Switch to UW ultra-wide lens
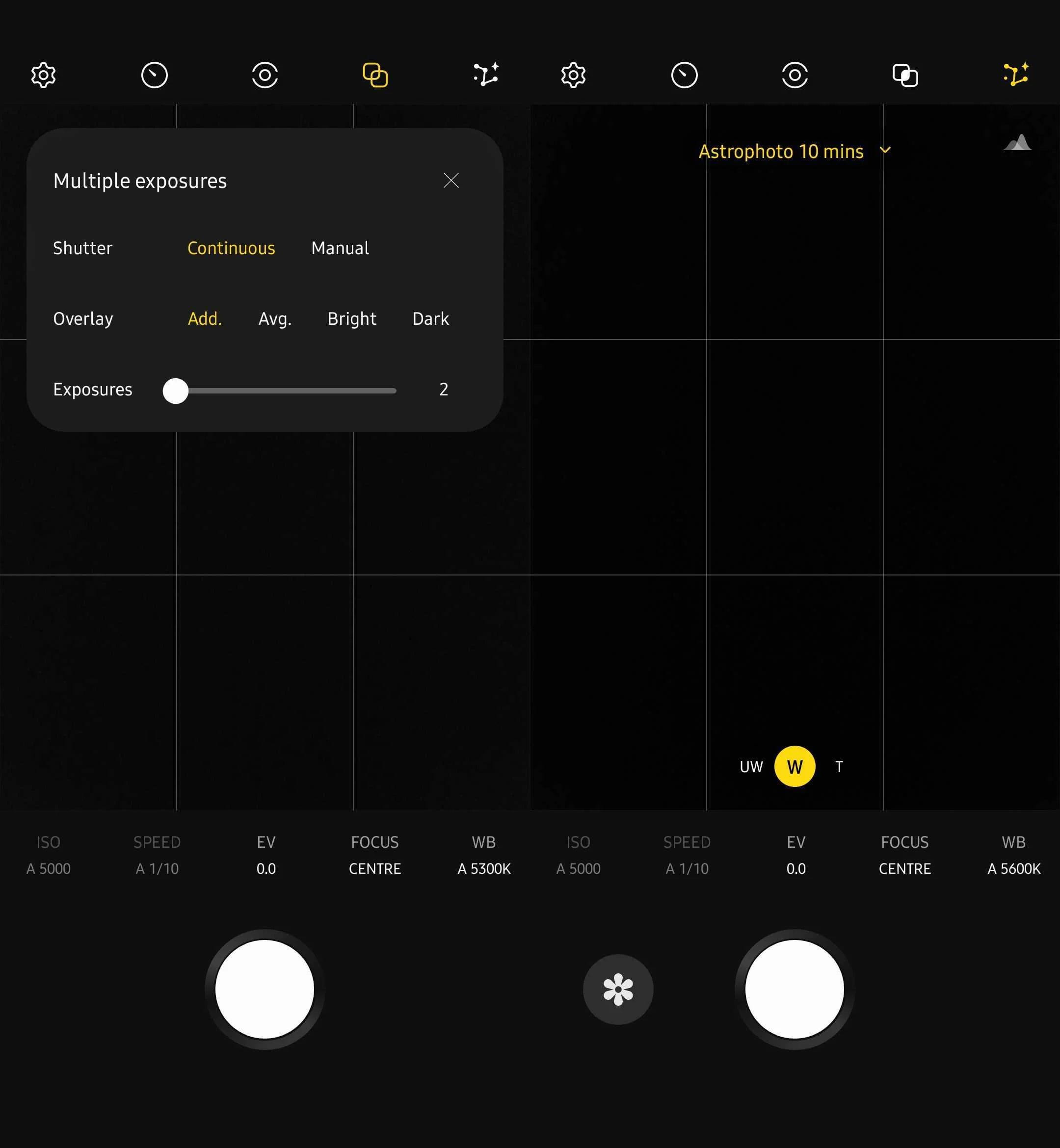 (751, 767)
